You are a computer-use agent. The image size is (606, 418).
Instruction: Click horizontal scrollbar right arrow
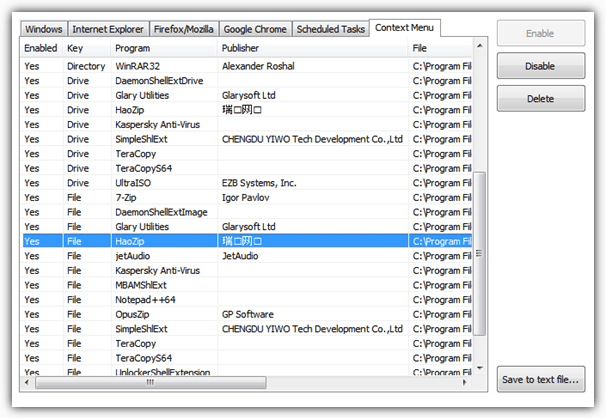pyautogui.click(x=465, y=382)
